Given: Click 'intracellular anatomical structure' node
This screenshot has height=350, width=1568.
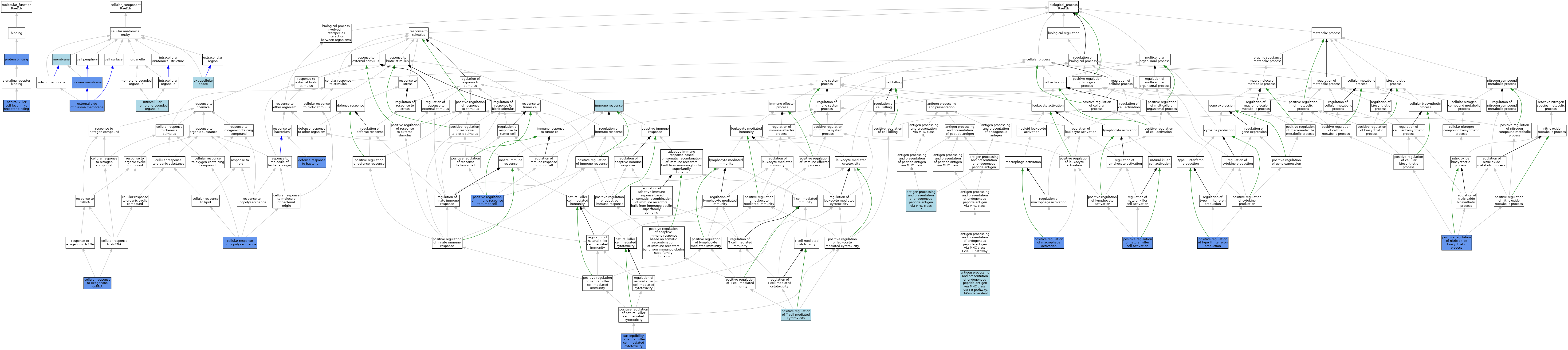Looking at the screenshot, I should click(168, 60).
